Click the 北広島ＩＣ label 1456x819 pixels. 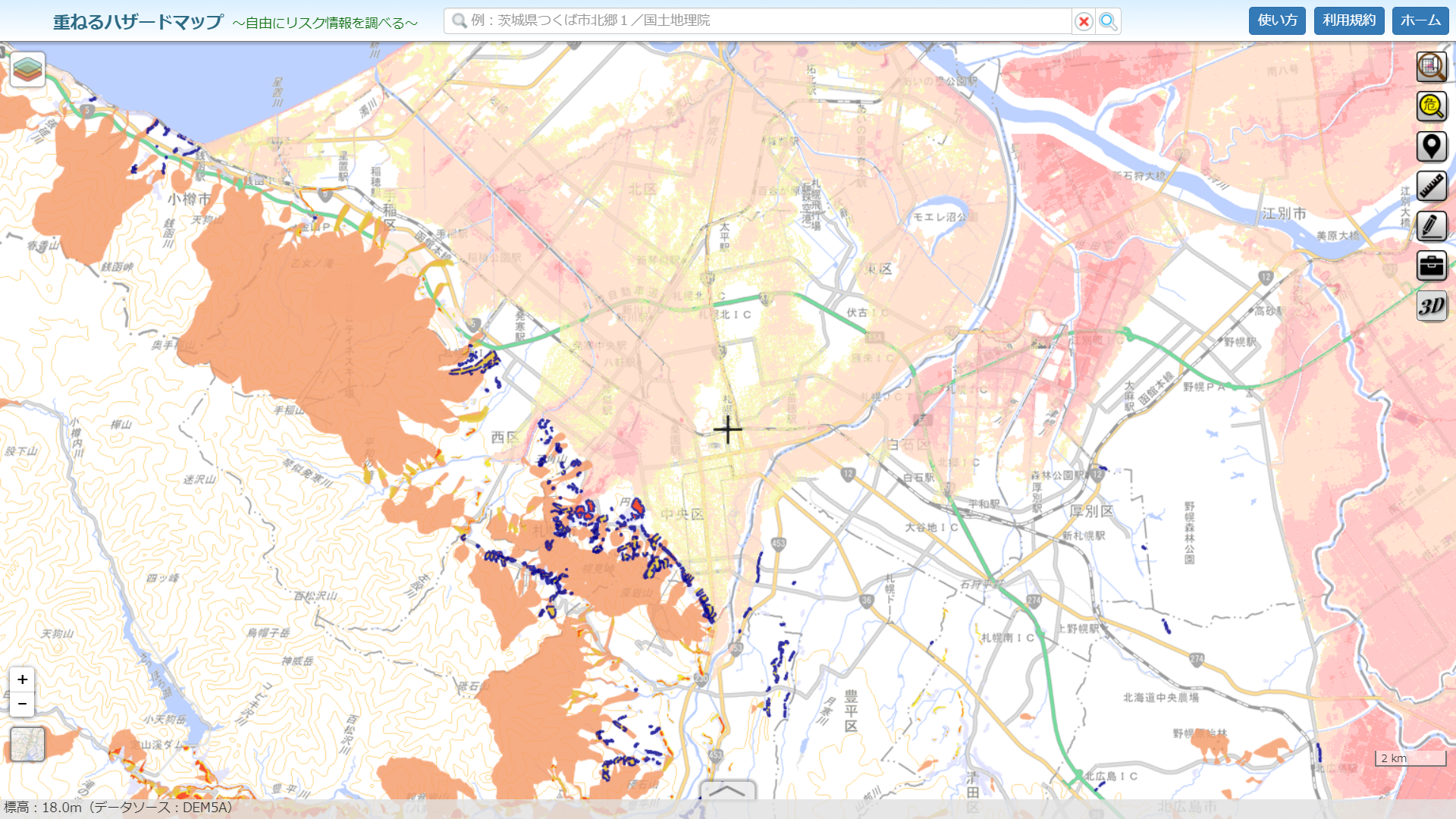(x=1111, y=776)
